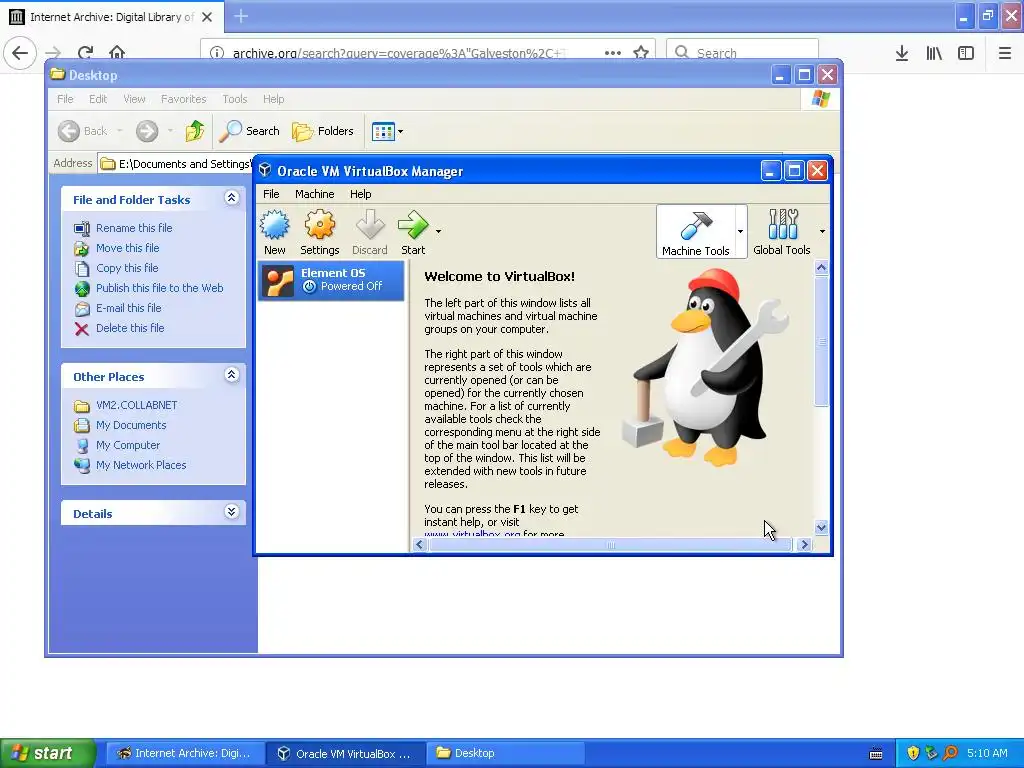Select Global Tools button
Viewport: 1024px width, 768px height.
[x=782, y=232]
